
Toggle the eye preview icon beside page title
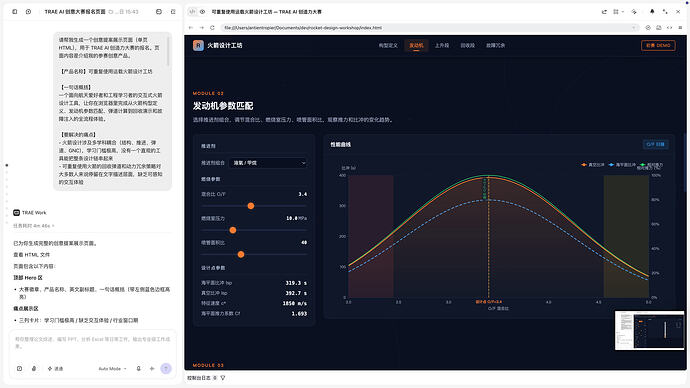[202, 12]
